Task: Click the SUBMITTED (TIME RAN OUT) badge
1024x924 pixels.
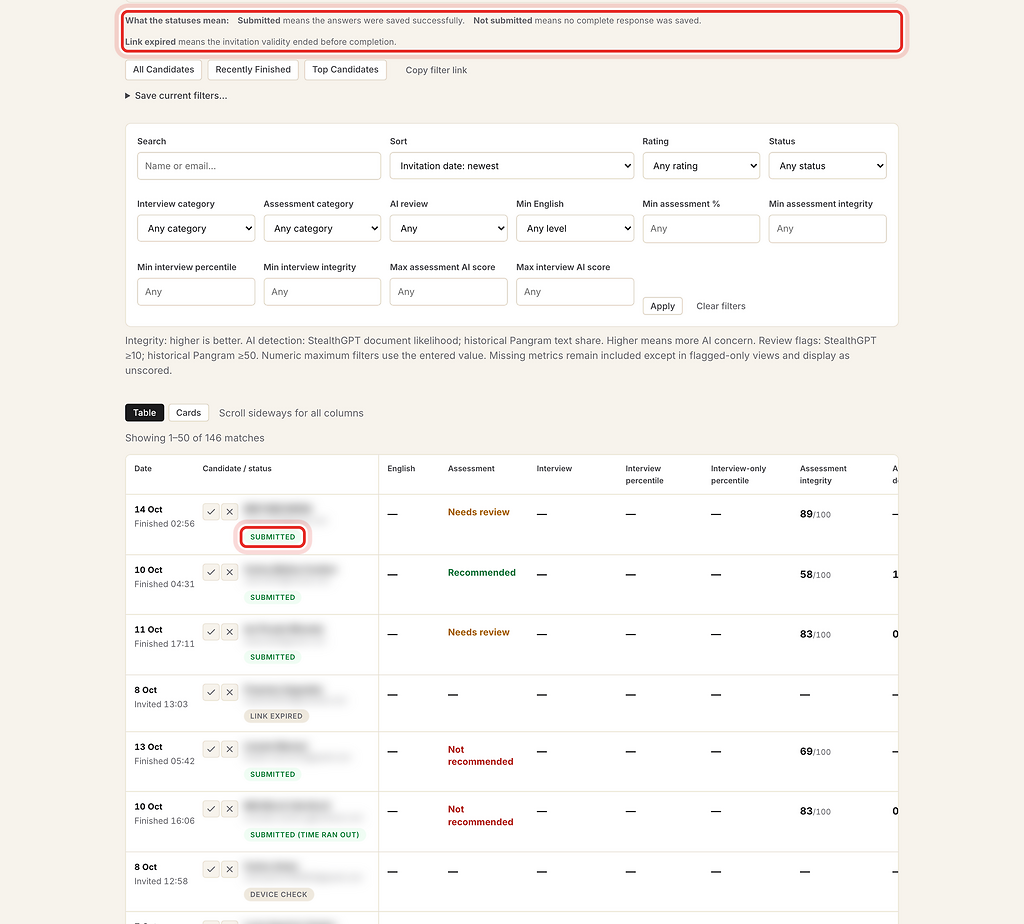Action: coord(304,835)
